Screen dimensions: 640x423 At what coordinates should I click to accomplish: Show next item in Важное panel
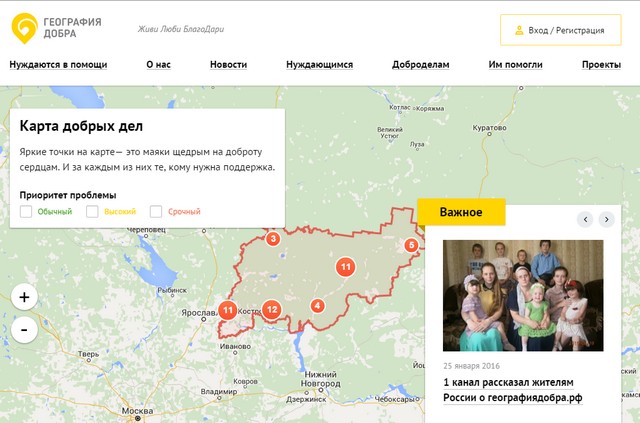[x=607, y=219]
